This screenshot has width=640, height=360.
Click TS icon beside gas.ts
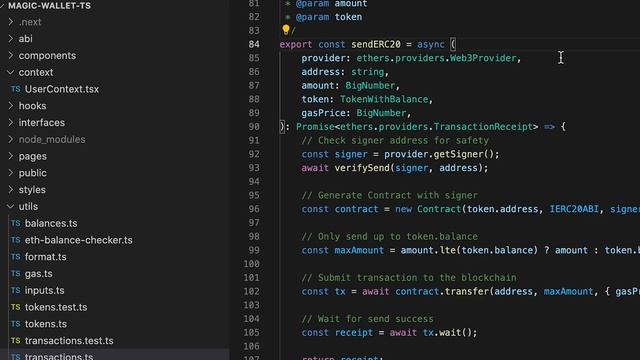click(16, 273)
